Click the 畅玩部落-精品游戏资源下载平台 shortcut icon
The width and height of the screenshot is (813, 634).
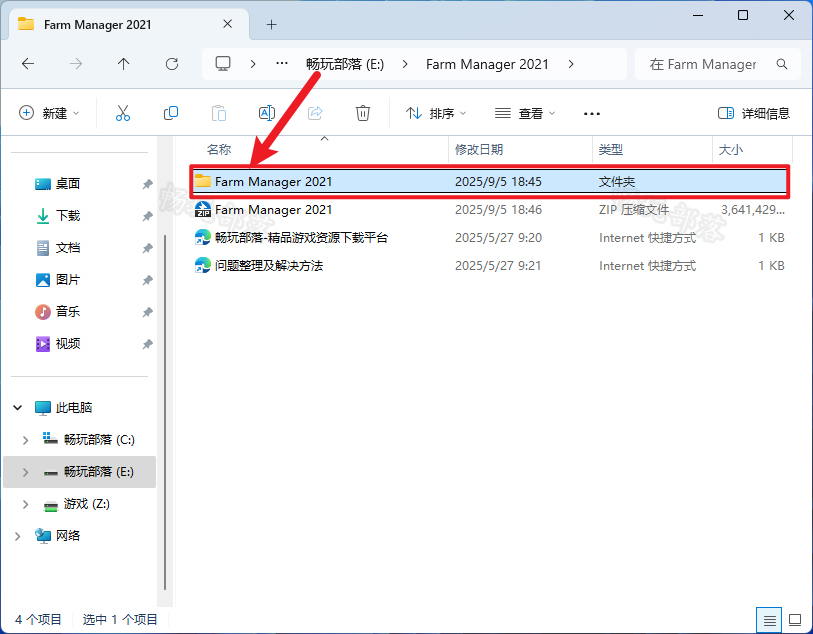tap(203, 237)
